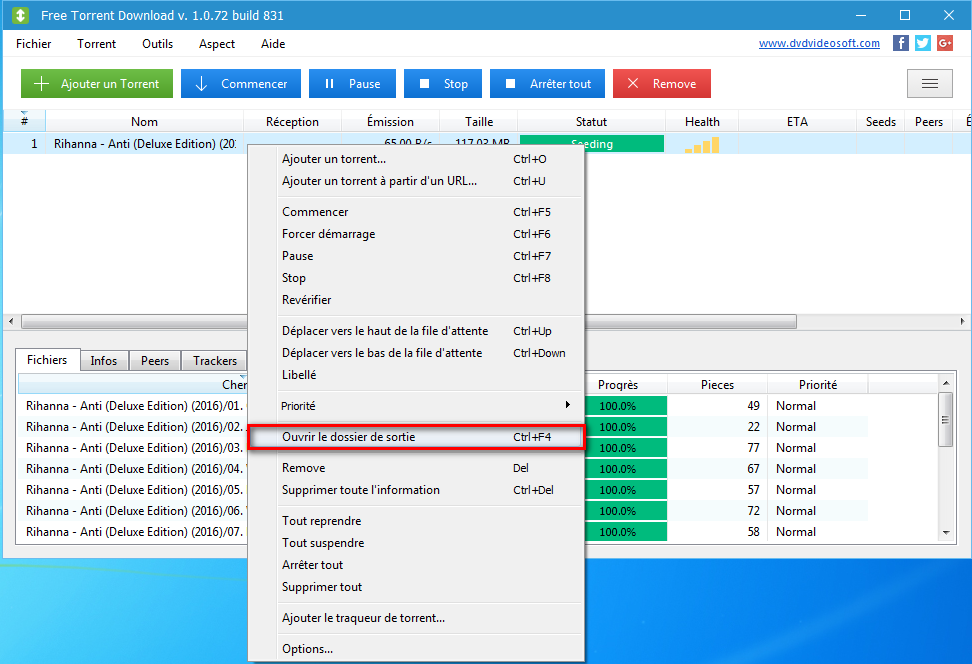
Task: Select file row Rihanna - Anti (Deluxe Edition) (2016)/03
Action: (x=134, y=448)
